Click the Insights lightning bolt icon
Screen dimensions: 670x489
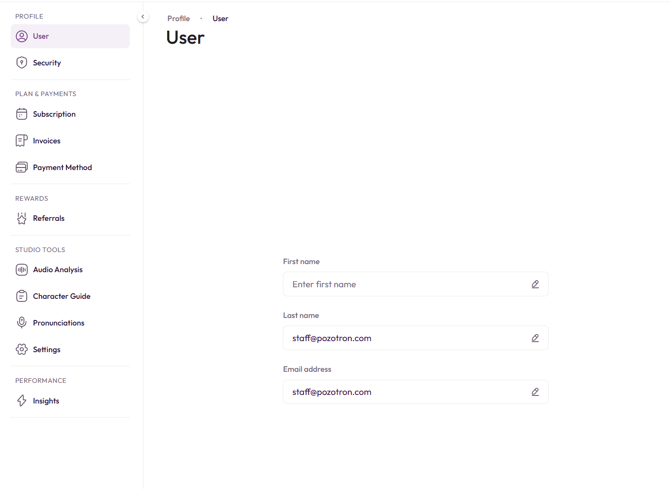point(21,401)
